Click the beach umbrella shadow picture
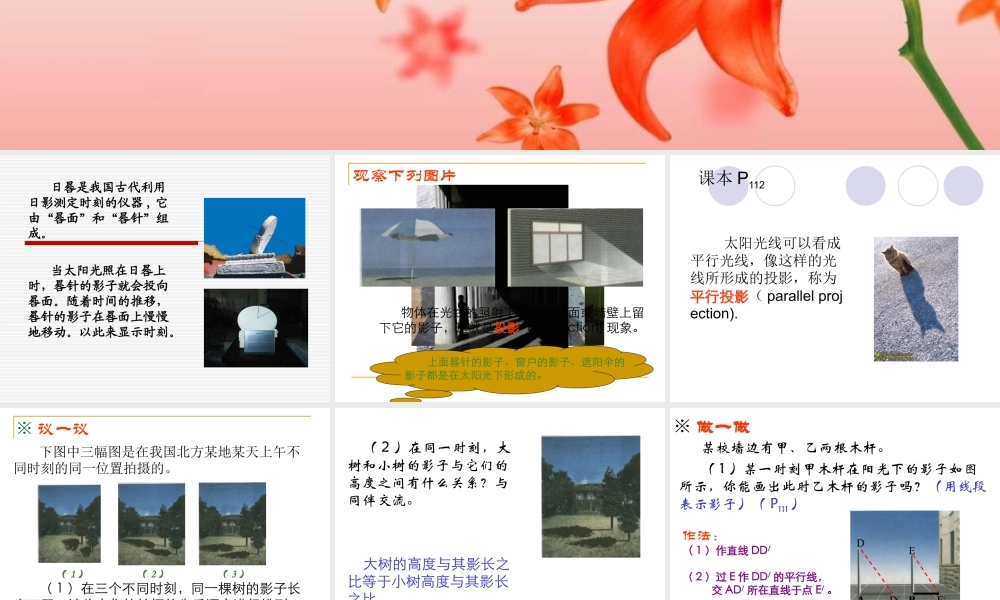 427,247
